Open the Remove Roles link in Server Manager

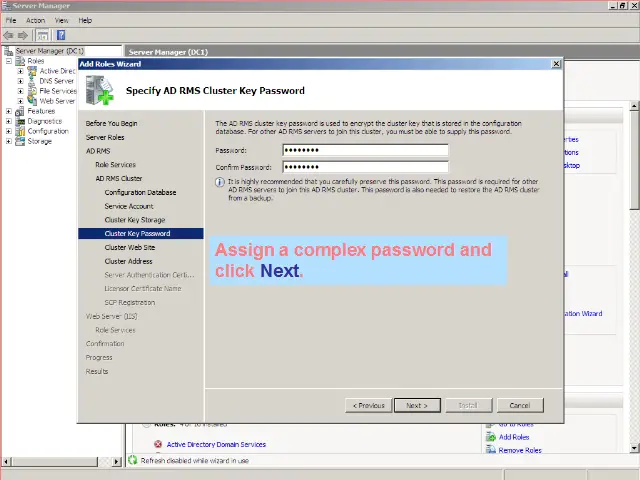point(520,450)
